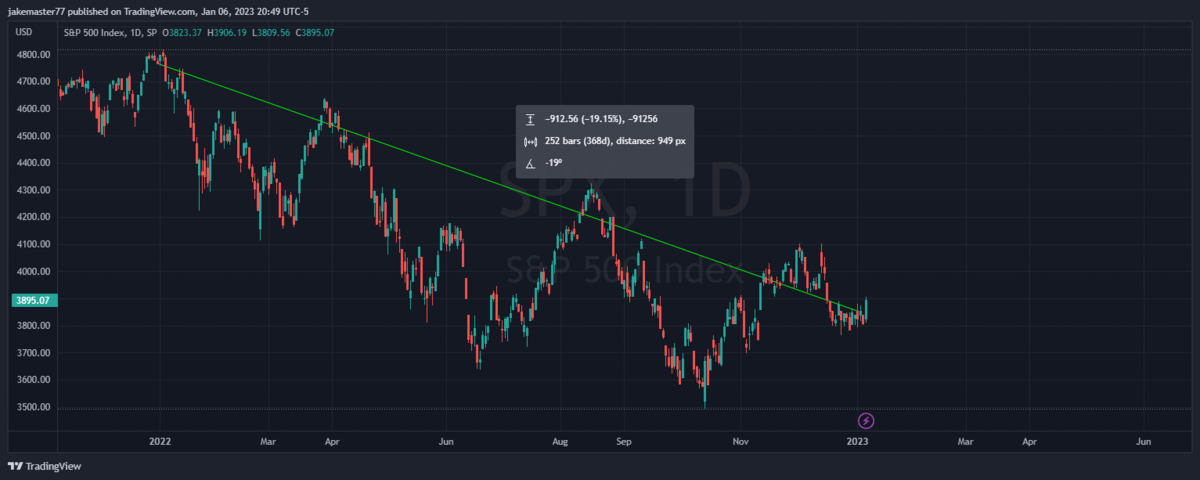Click the Nov time axis label
The width and height of the screenshot is (1200, 480).
tap(740, 440)
